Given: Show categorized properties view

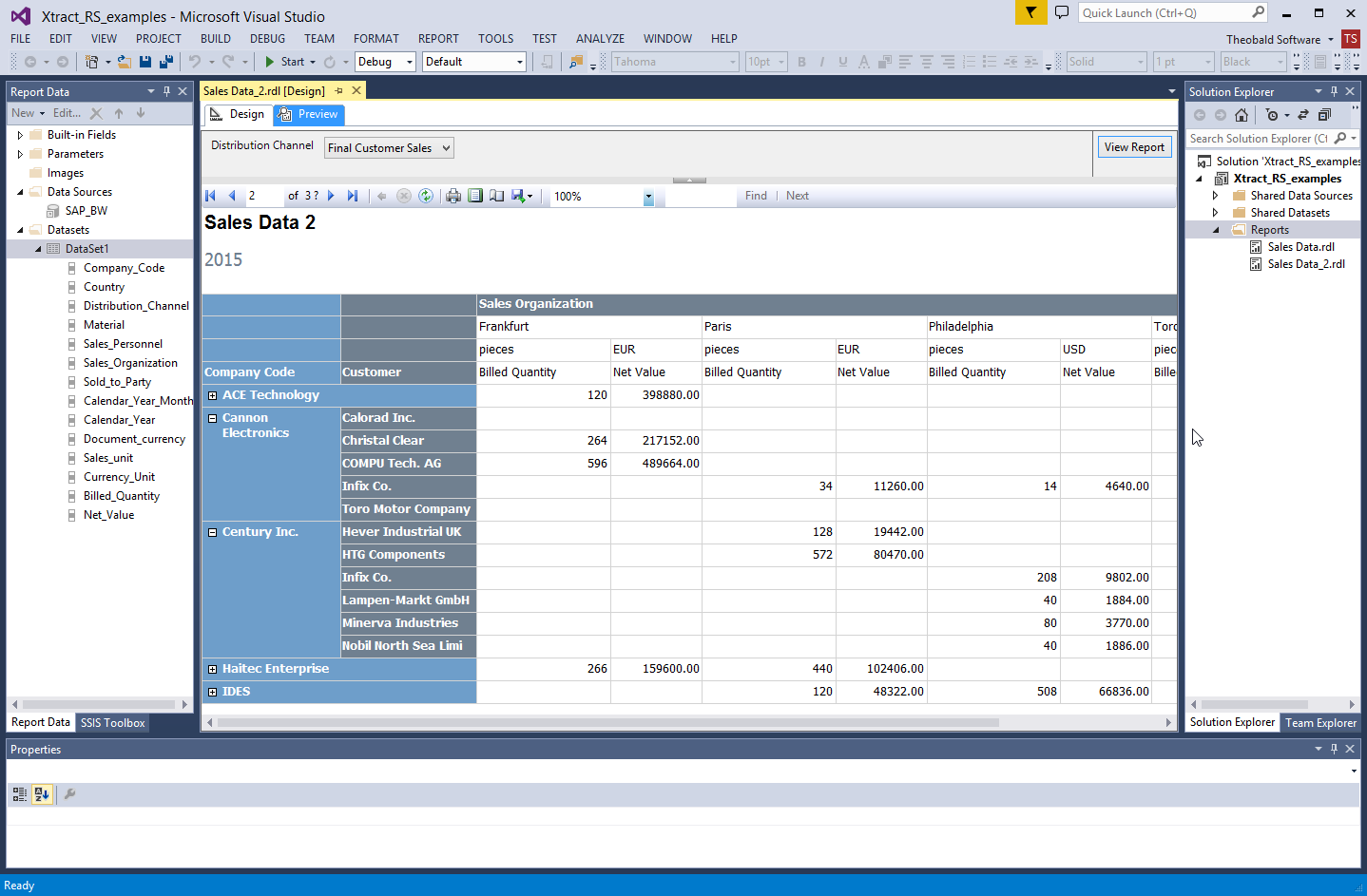Looking at the screenshot, I should [x=20, y=794].
